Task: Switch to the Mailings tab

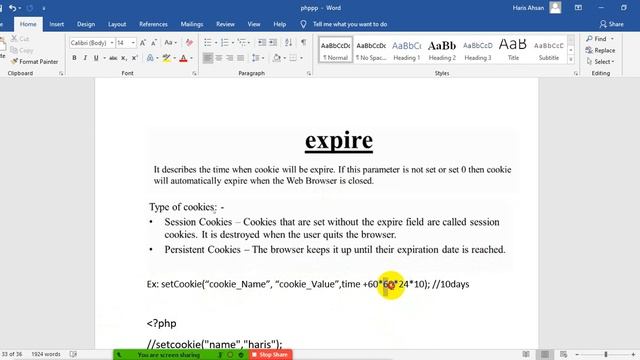Action: tap(192, 24)
